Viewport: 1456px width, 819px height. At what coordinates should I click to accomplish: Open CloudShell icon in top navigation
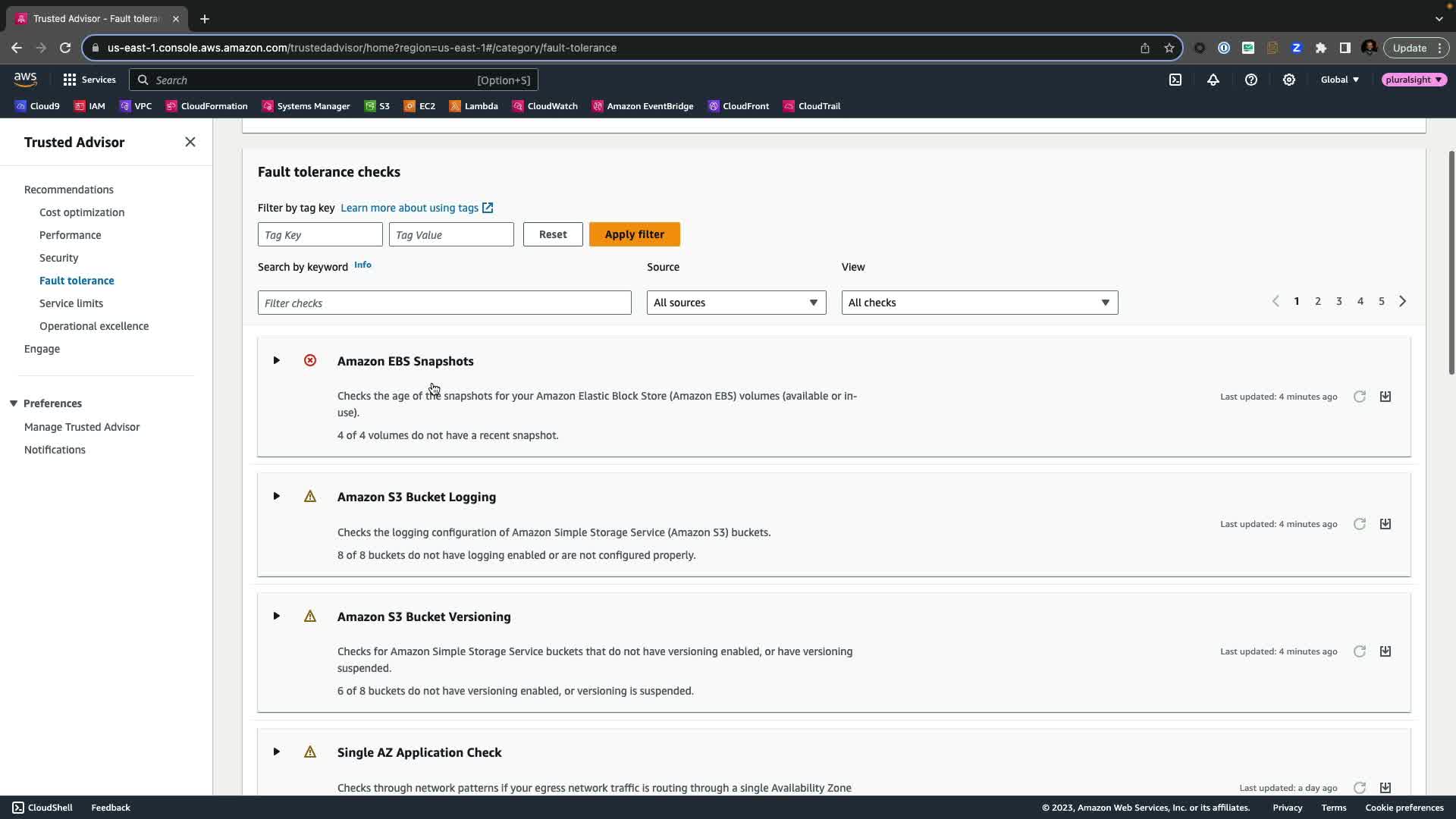(x=1175, y=80)
